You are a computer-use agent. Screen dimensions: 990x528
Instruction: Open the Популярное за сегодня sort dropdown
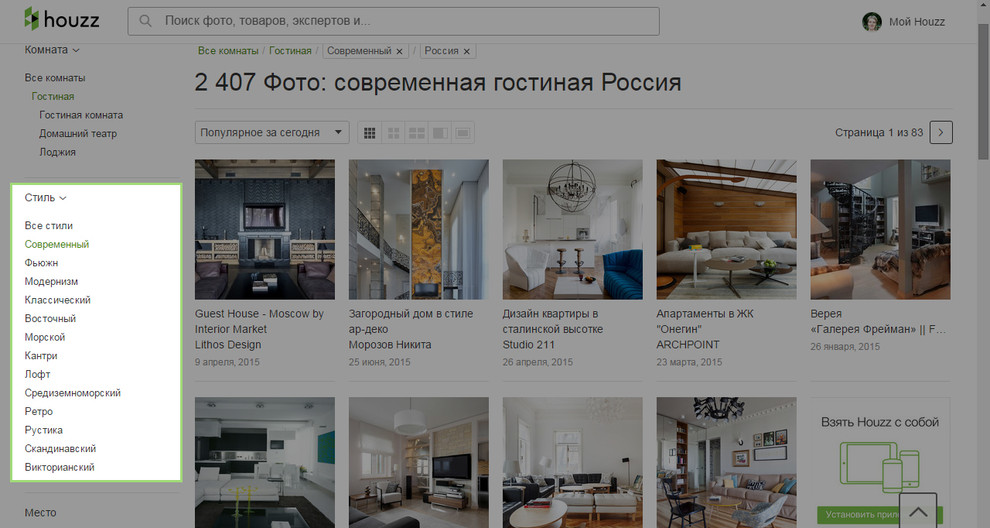coord(271,133)
